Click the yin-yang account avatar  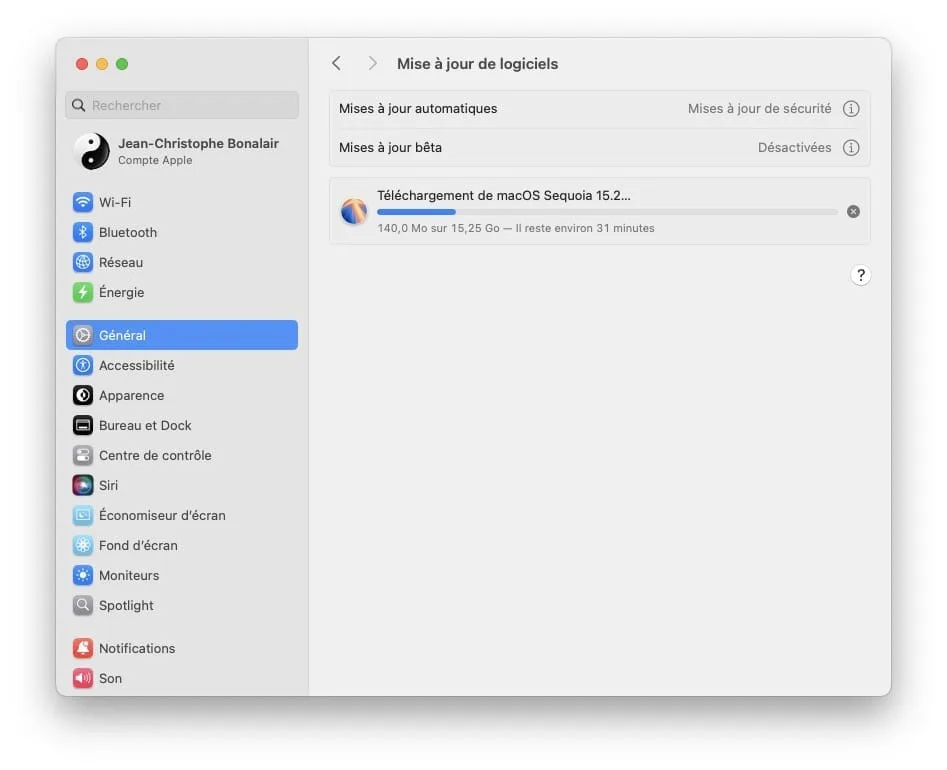click(x=92, y=151)
